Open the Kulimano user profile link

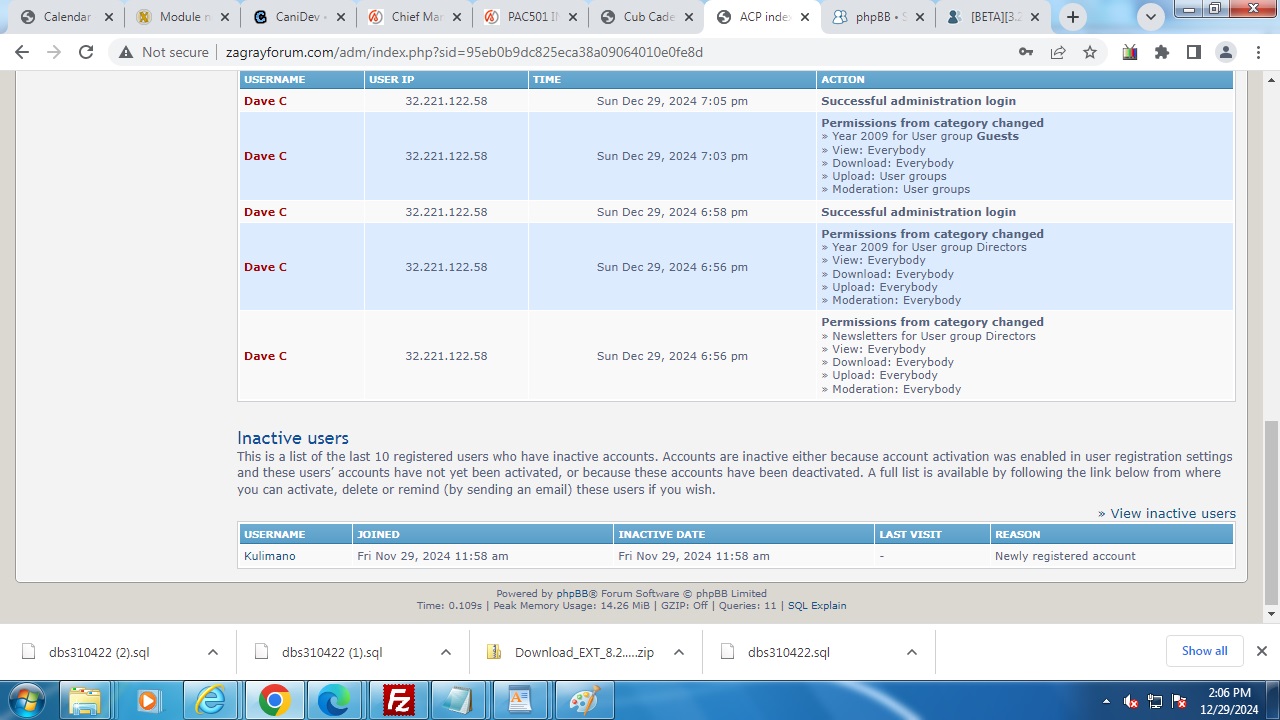point(270,556)
